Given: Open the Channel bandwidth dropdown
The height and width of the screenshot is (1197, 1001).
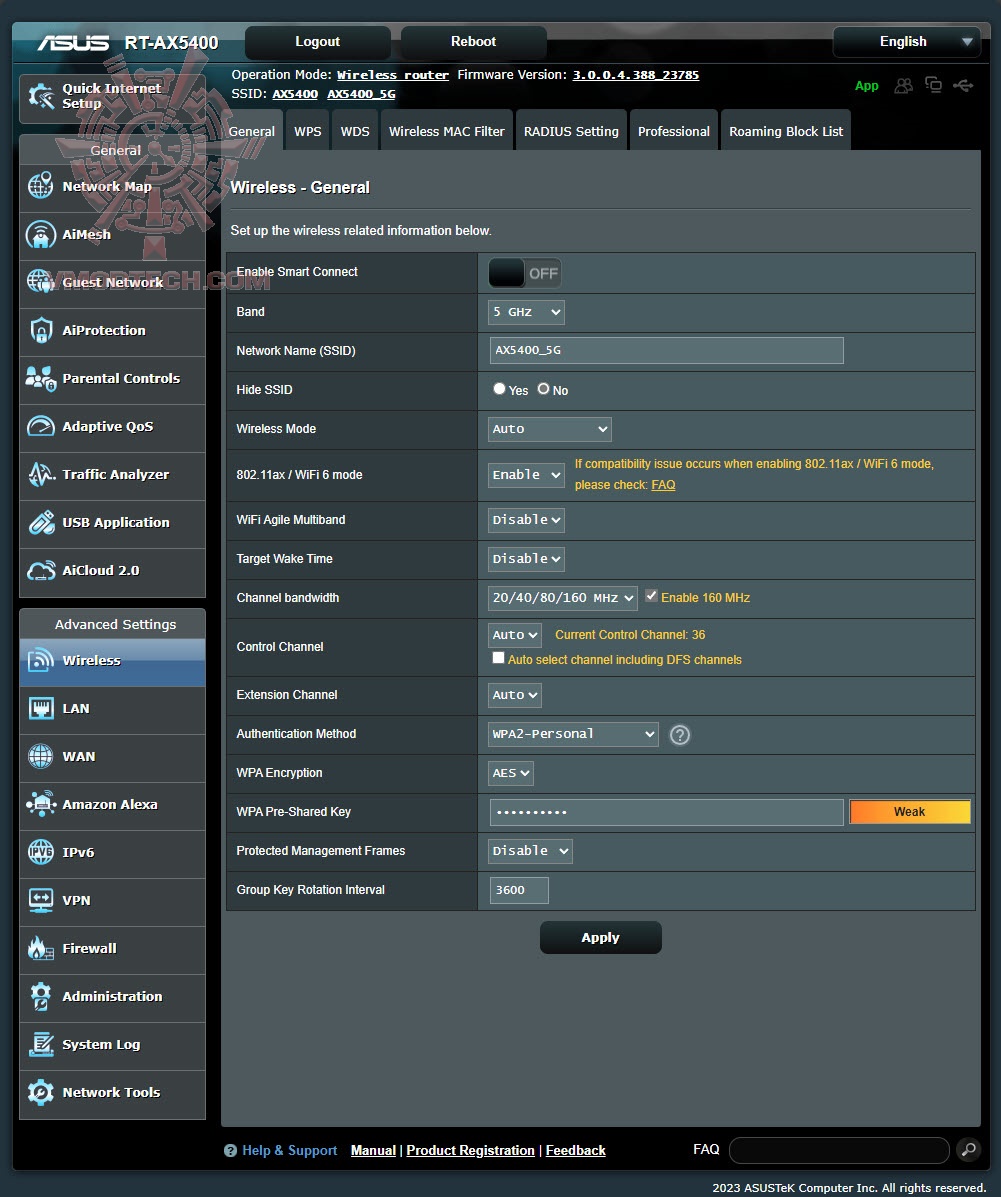Looking at the screenshot, I should tap(563, 598).
